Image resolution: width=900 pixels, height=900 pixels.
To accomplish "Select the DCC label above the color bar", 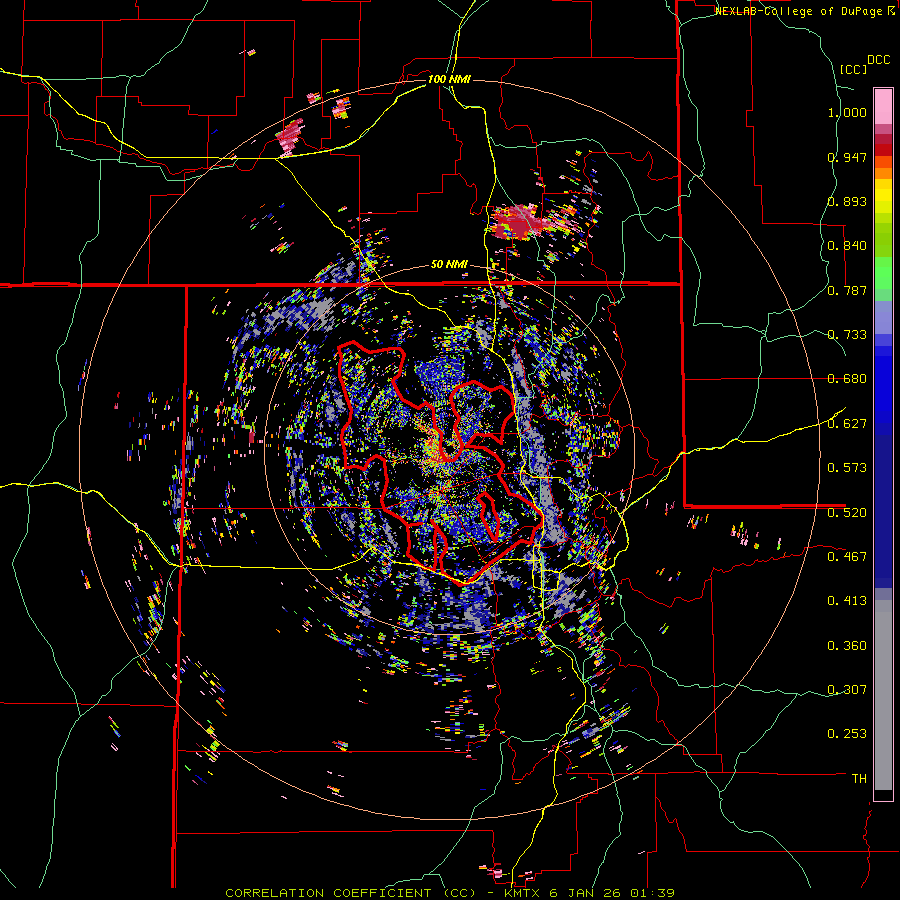I will tap(878, 60).
